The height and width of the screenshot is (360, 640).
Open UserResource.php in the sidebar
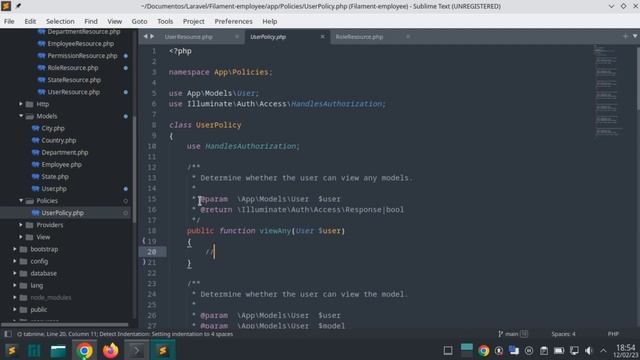pyautogui.click(x=73, y=92)
